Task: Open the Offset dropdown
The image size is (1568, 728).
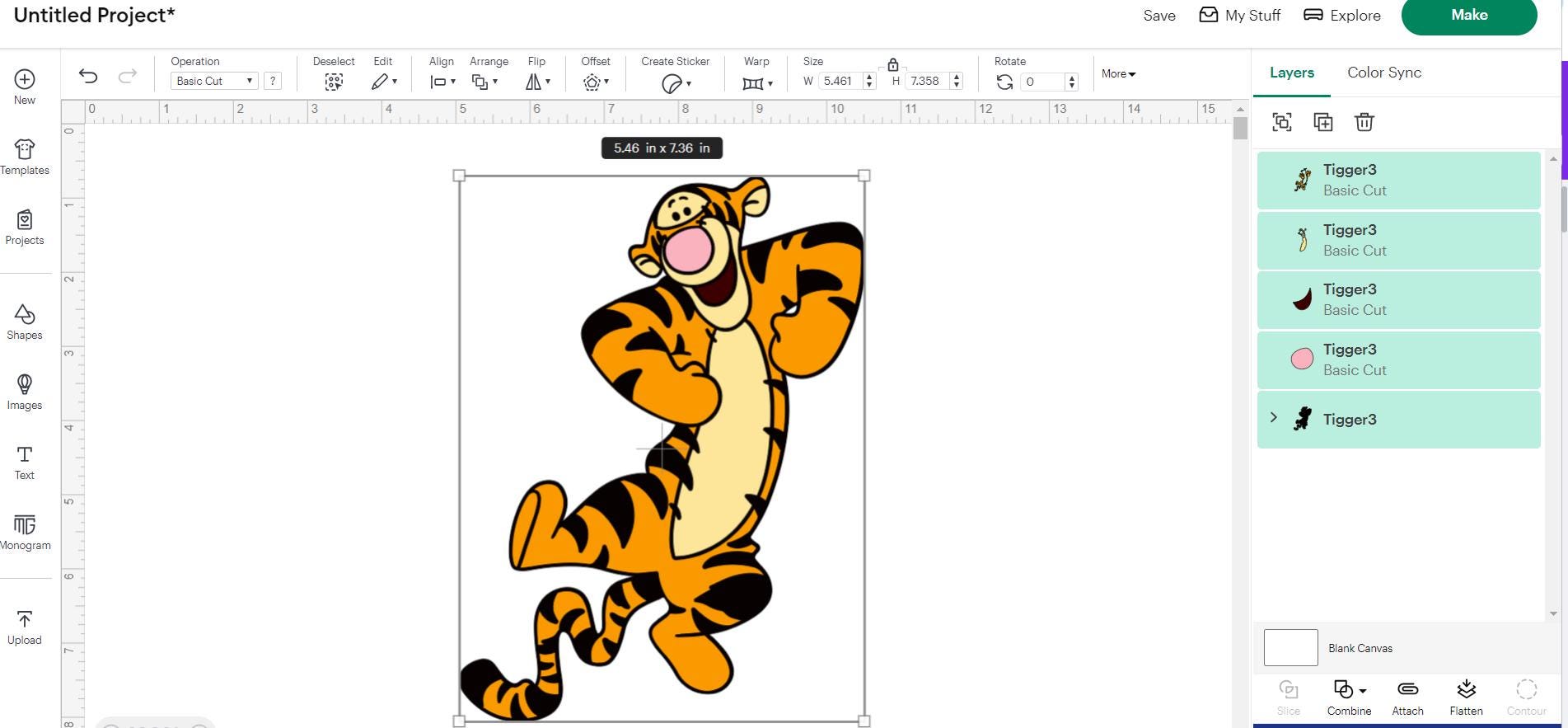Action: coord(596,82)
